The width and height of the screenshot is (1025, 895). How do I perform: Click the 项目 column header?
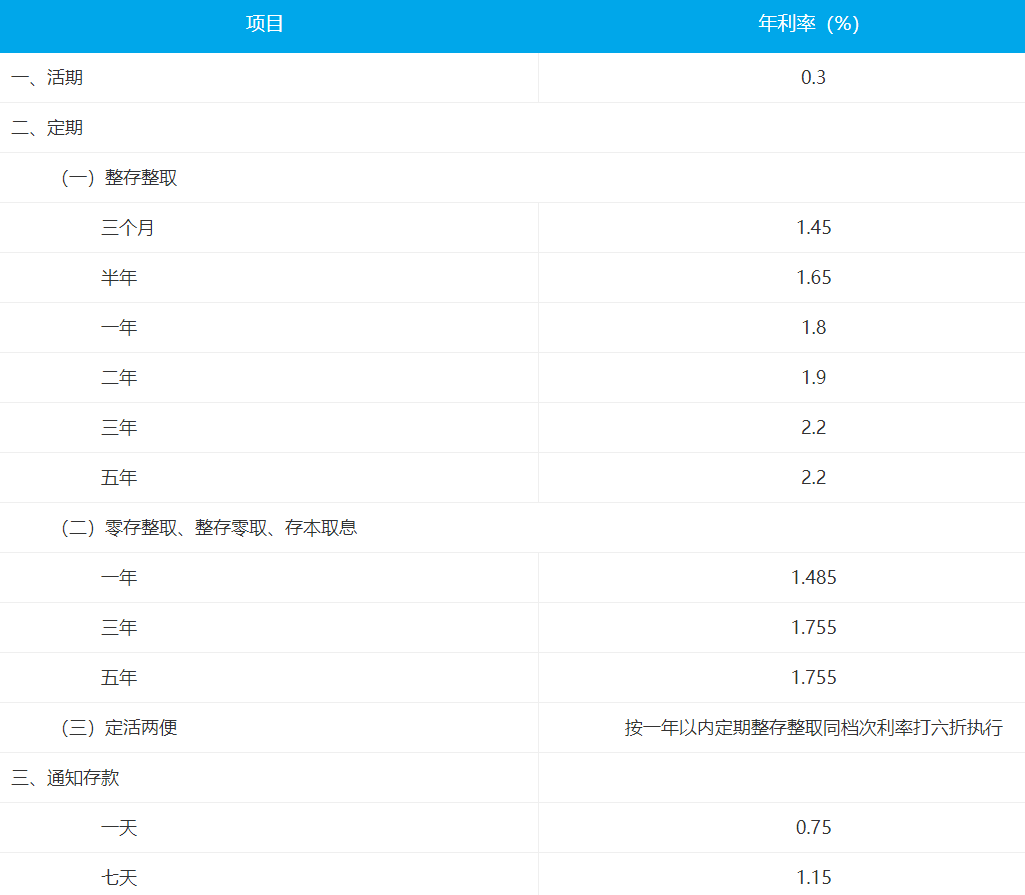265,24
